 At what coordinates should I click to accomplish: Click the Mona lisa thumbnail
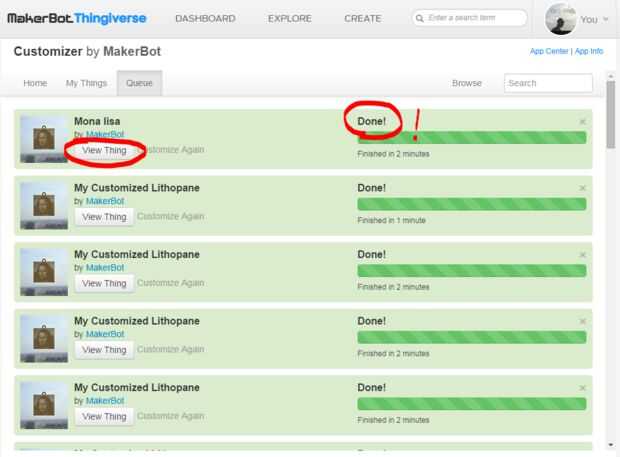click(44, 139)
